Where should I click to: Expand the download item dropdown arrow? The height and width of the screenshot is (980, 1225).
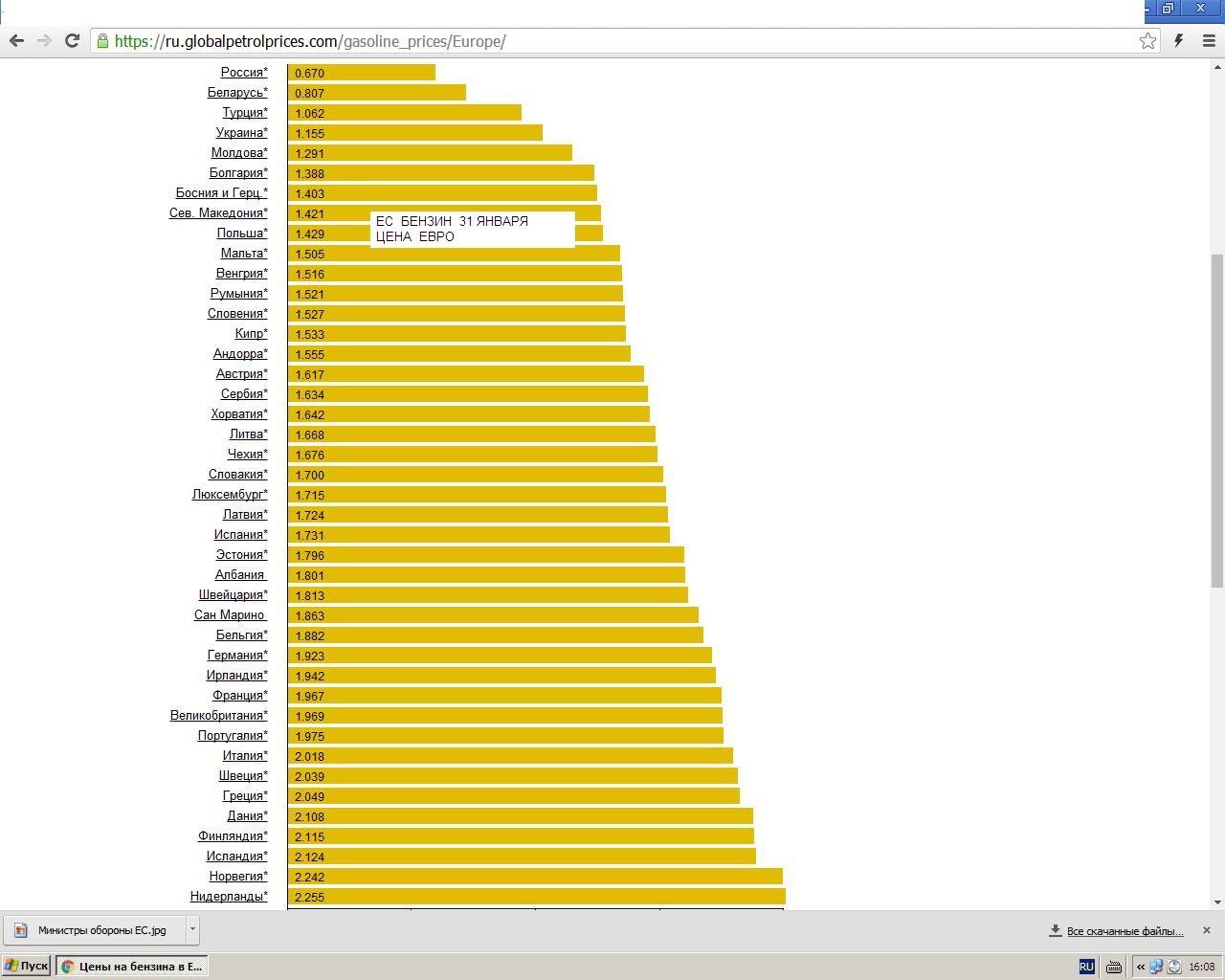(192, 929)
